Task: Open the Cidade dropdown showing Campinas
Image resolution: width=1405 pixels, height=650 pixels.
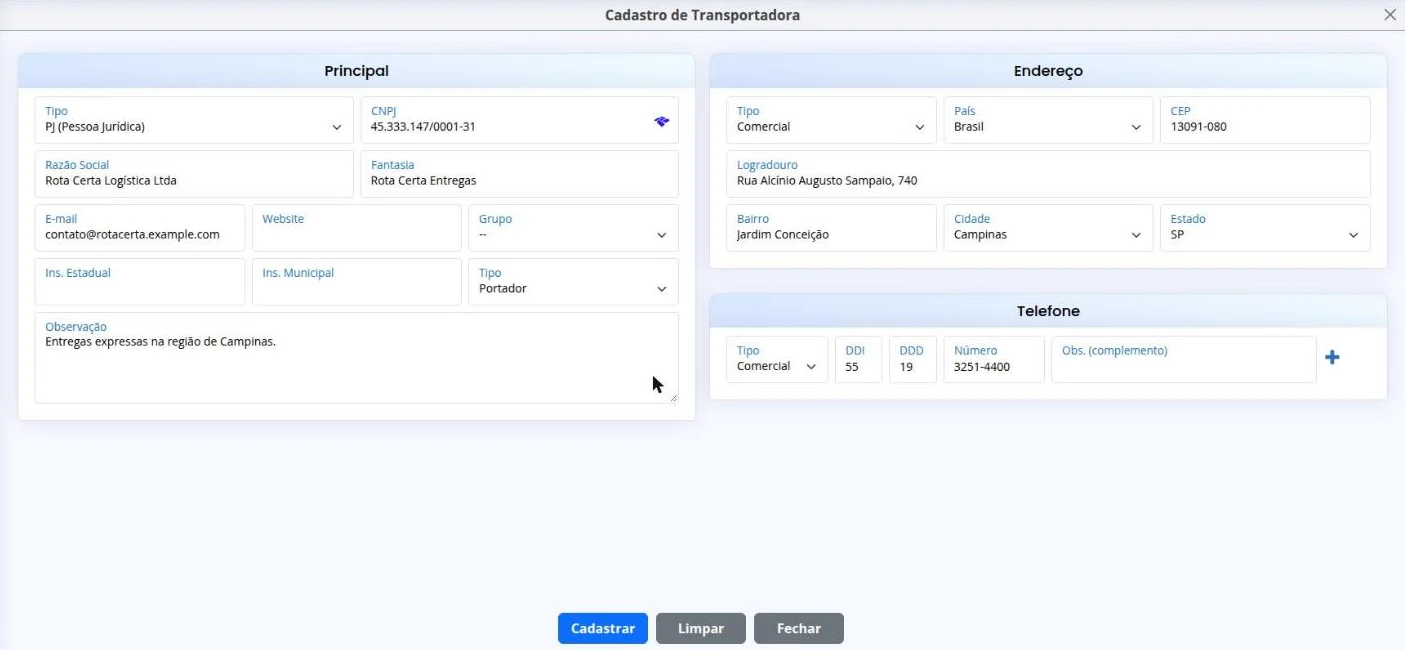Action: pyautogui.click(x=1048, y=228)
